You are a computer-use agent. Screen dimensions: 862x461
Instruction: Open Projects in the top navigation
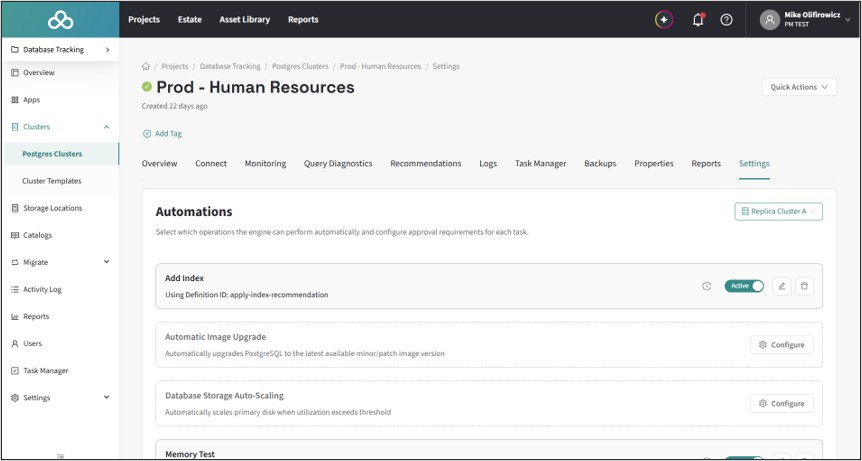pyautogui.click(x=144, y=20)
